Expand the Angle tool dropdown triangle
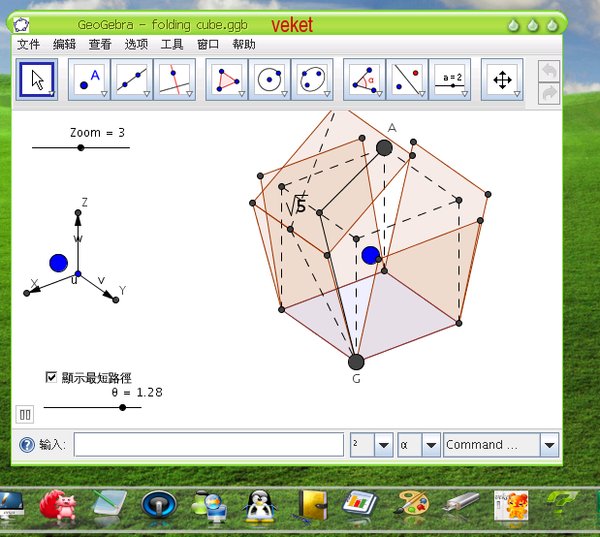This screenshot has width=600, height=537. (x=379, y=94)
